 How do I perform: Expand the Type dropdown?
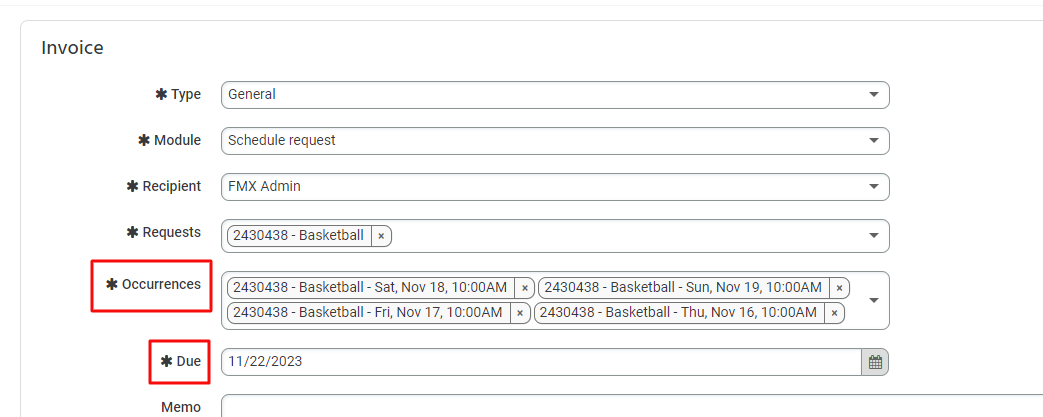[x=874, y=95]
